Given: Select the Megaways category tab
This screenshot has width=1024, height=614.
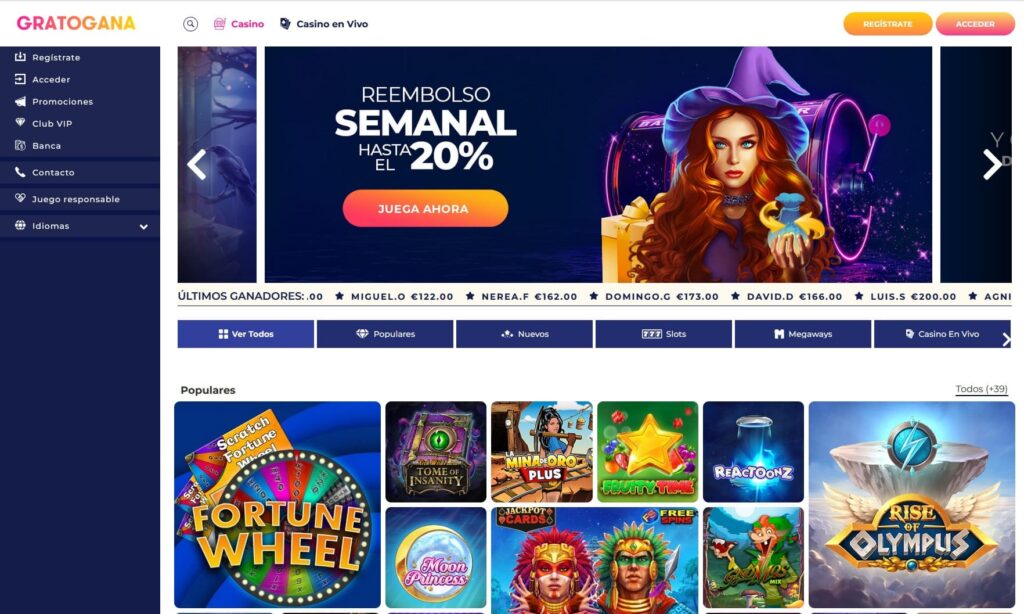Looking at the screenshot, I should (803, 334).
